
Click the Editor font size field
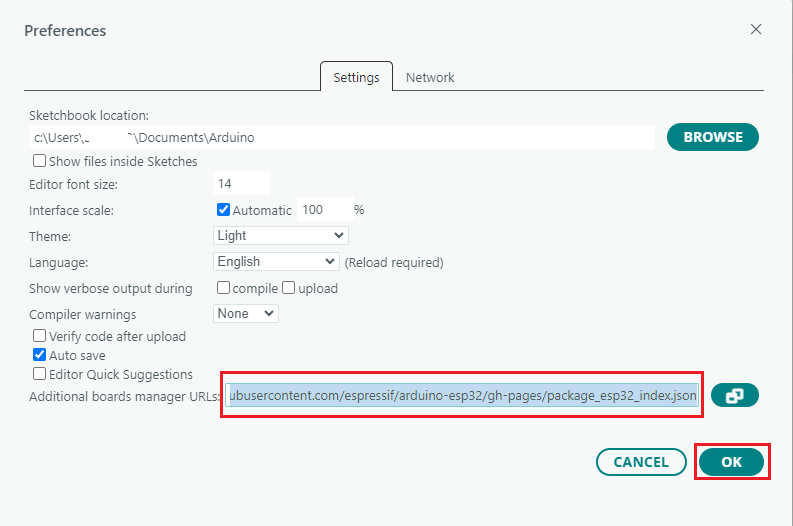click(x=241, y=183)
